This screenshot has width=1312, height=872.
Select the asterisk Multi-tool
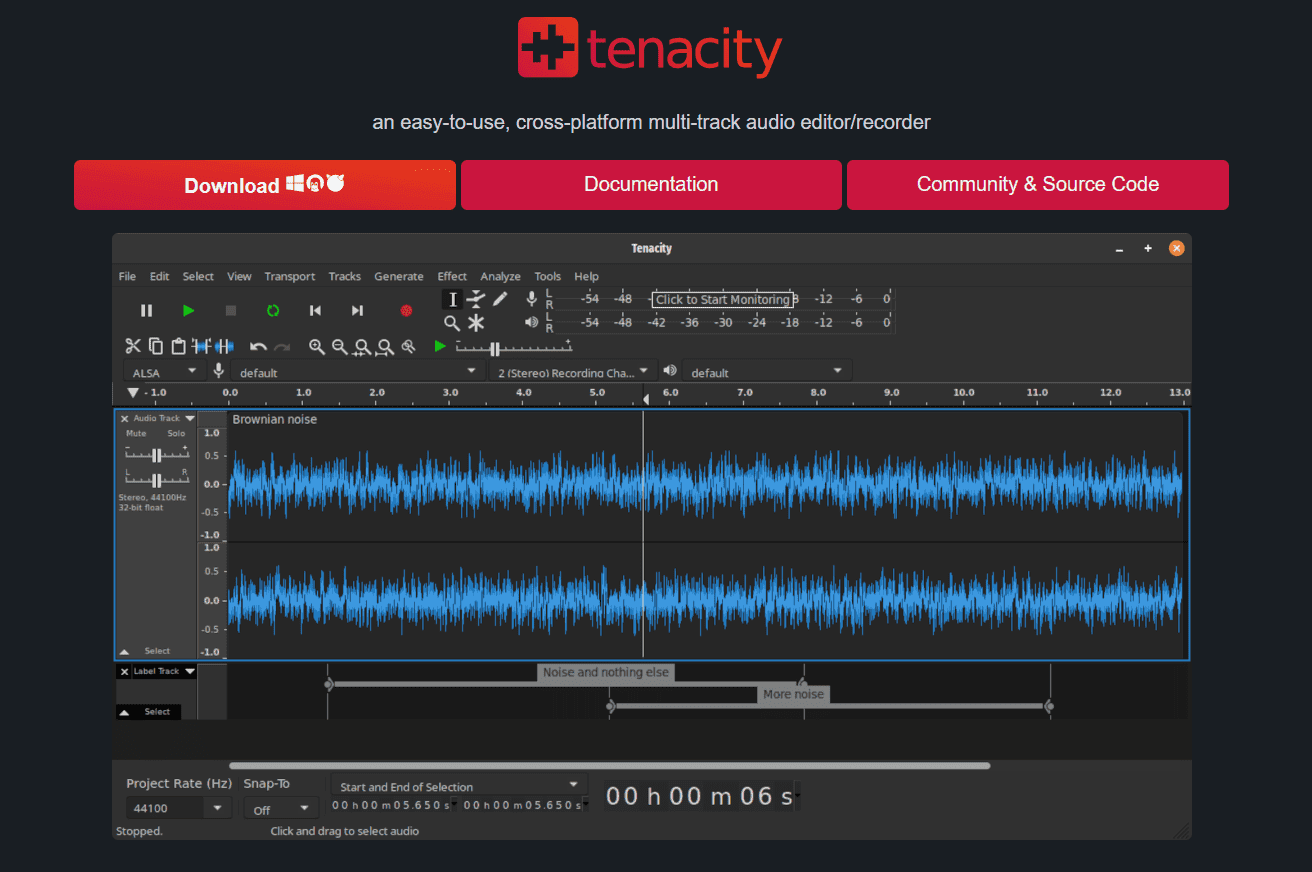click(476, 323)
